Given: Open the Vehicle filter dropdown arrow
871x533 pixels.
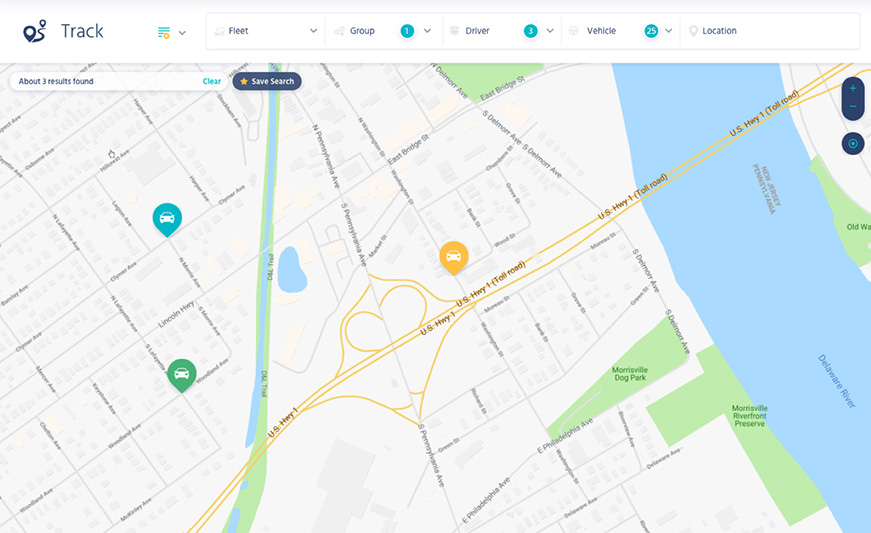Looking at the screenshot, I should [668, 31].
